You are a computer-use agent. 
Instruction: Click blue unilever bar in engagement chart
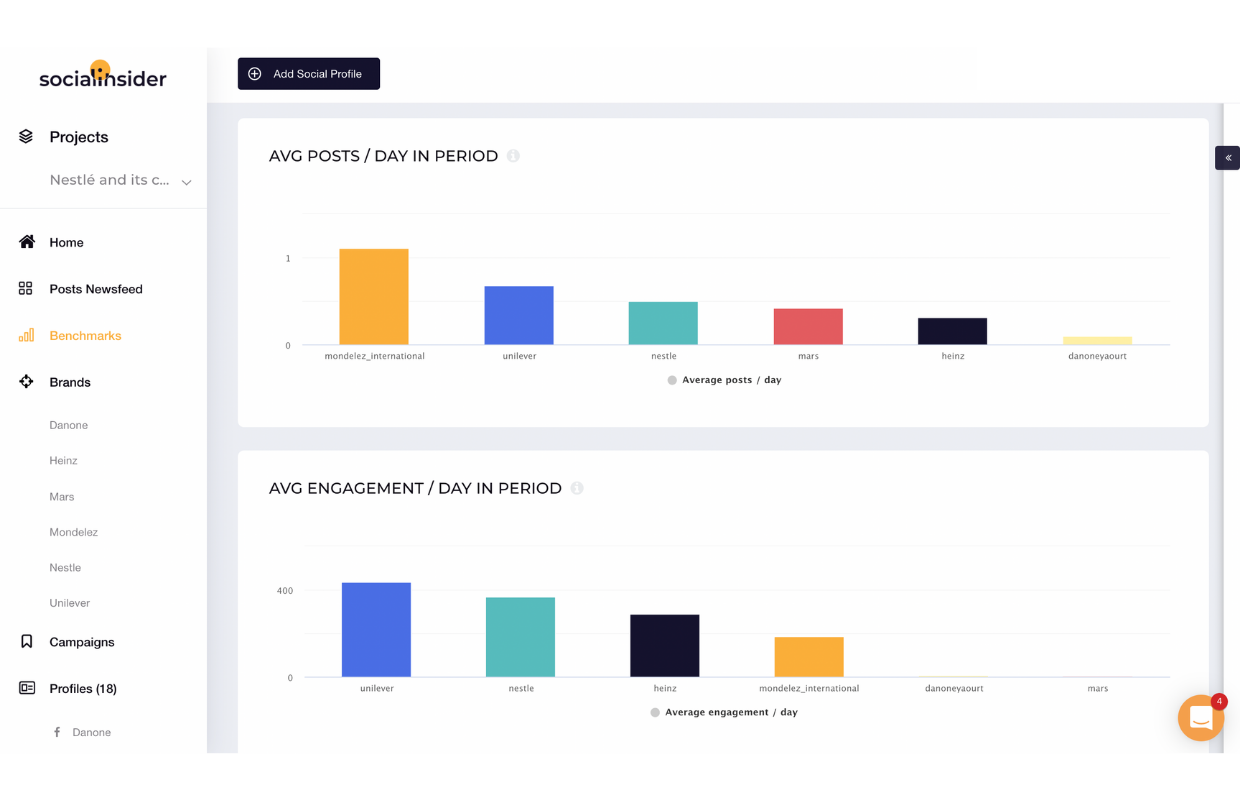coord(376,630)
